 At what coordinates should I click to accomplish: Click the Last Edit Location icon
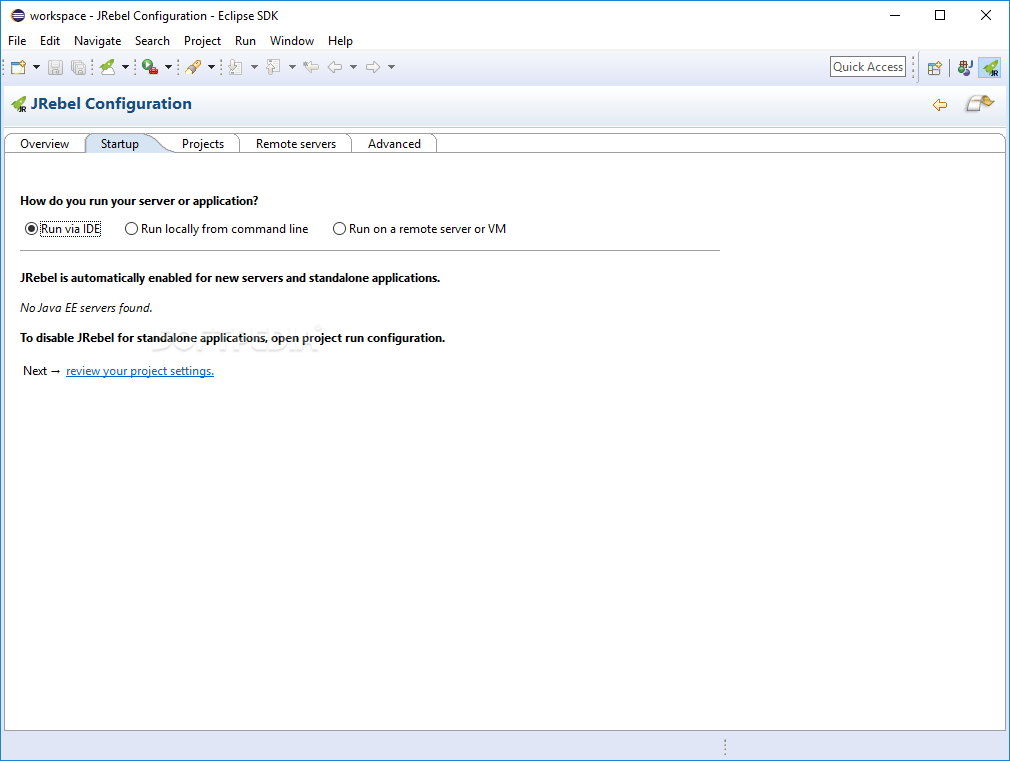311,67
